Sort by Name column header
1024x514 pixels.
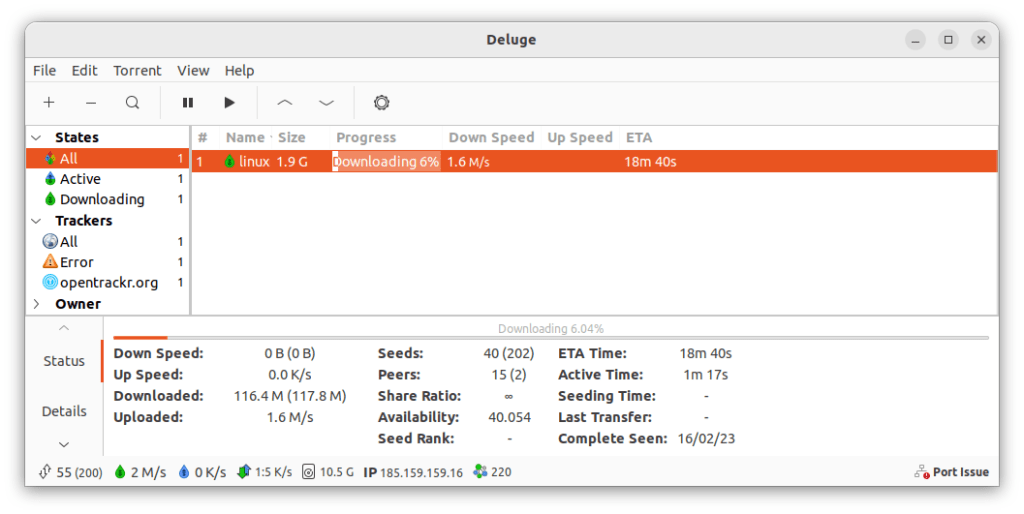point(246,138)
